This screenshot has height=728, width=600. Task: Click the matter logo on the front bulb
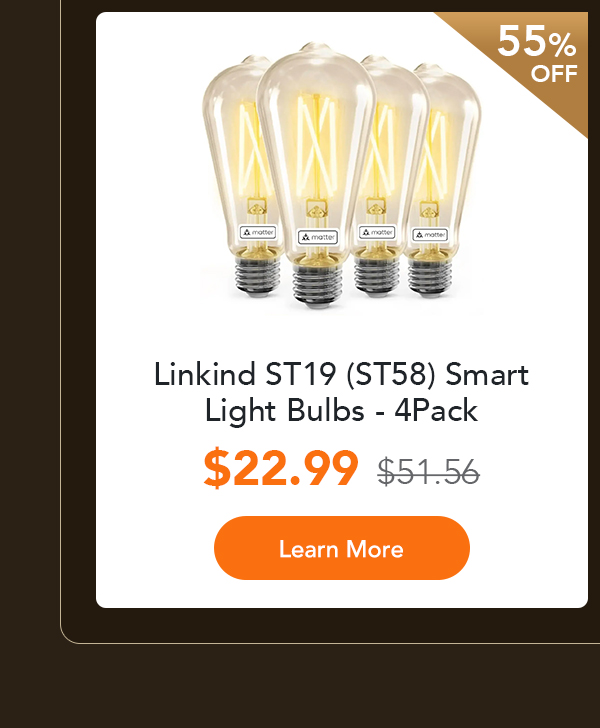[x=318, y=237]
